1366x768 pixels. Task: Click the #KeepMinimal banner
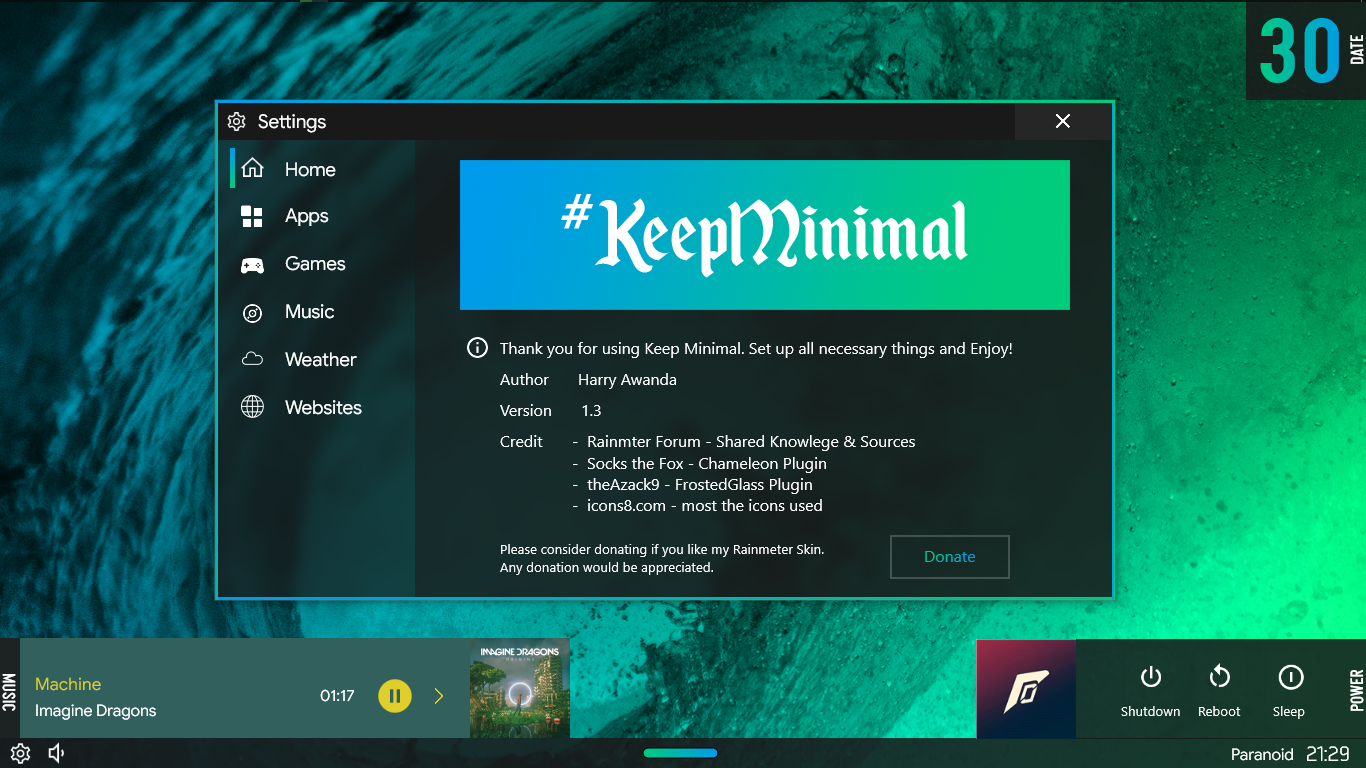coord(765,235)
